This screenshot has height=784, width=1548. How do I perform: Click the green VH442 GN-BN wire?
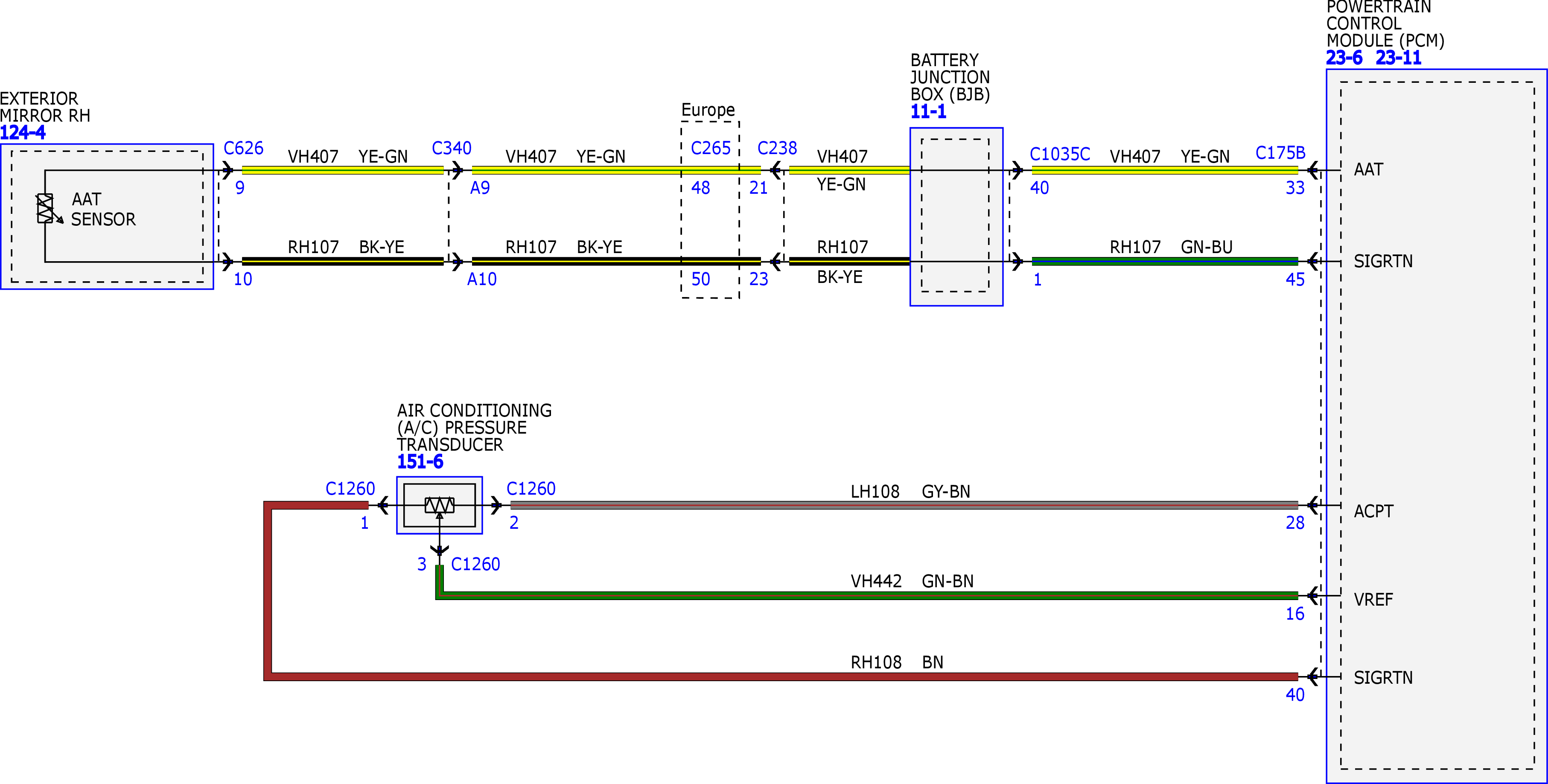pos(866,595)
